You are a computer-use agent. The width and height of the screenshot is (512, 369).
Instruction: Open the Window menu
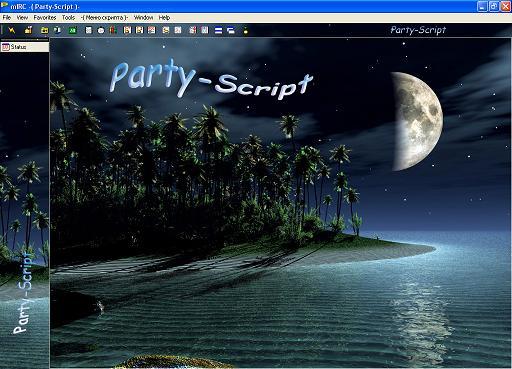click(x=143, y=17)
